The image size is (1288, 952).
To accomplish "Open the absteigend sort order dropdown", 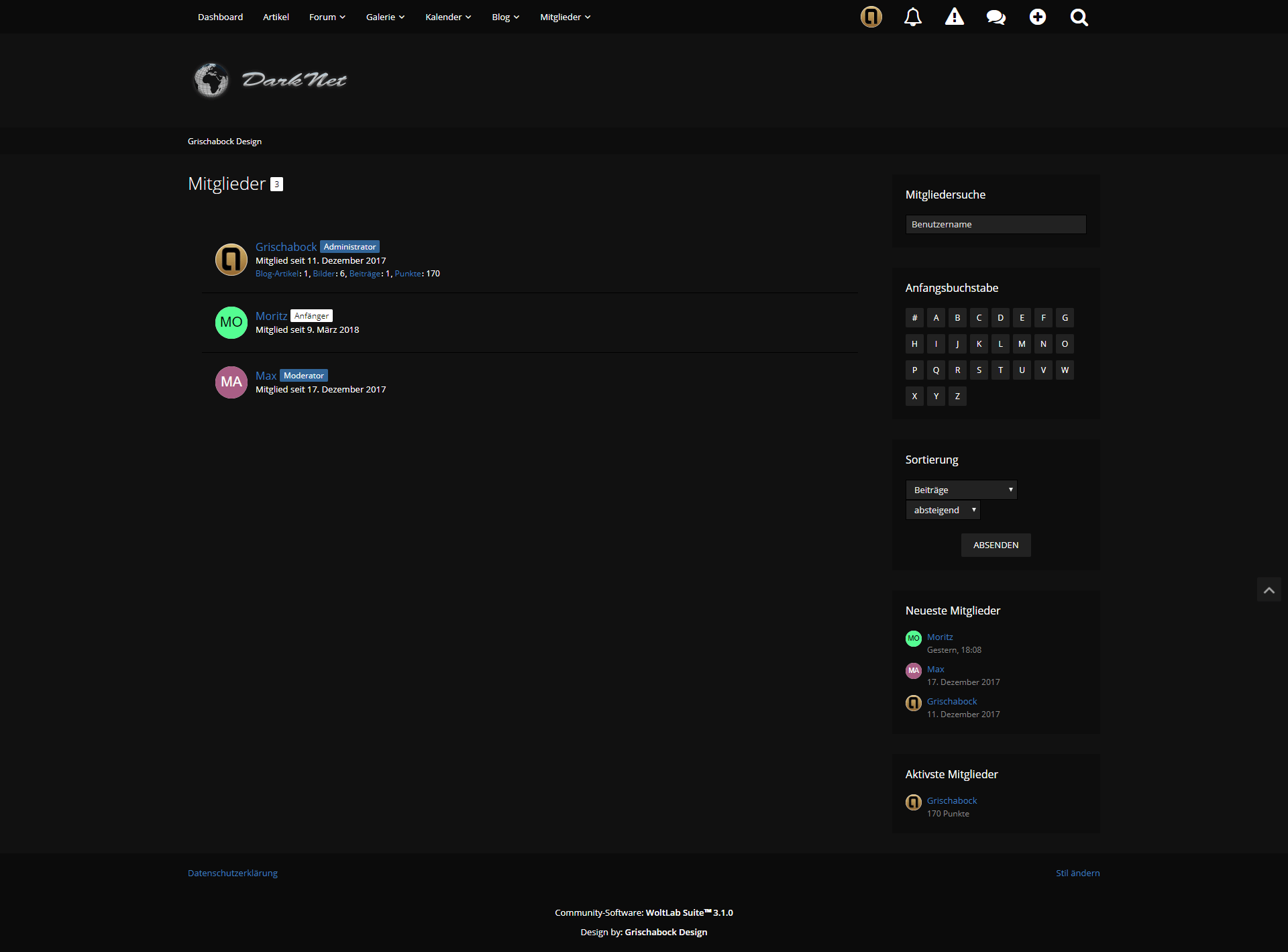I will pos(943,510).
